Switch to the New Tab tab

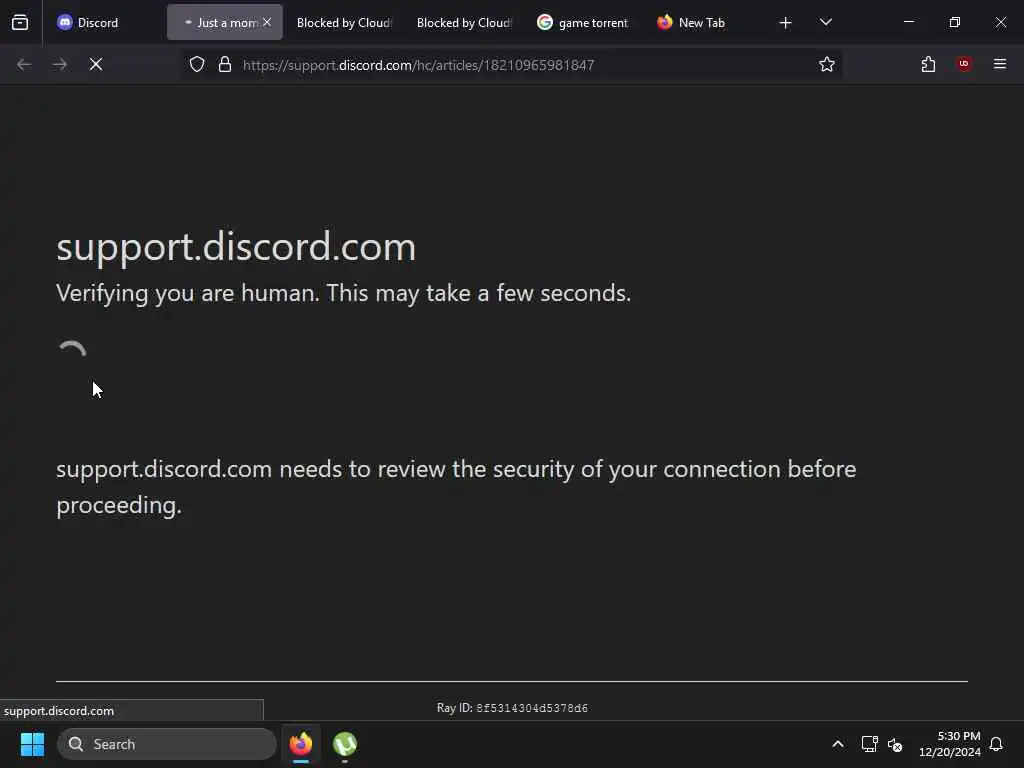701,23
